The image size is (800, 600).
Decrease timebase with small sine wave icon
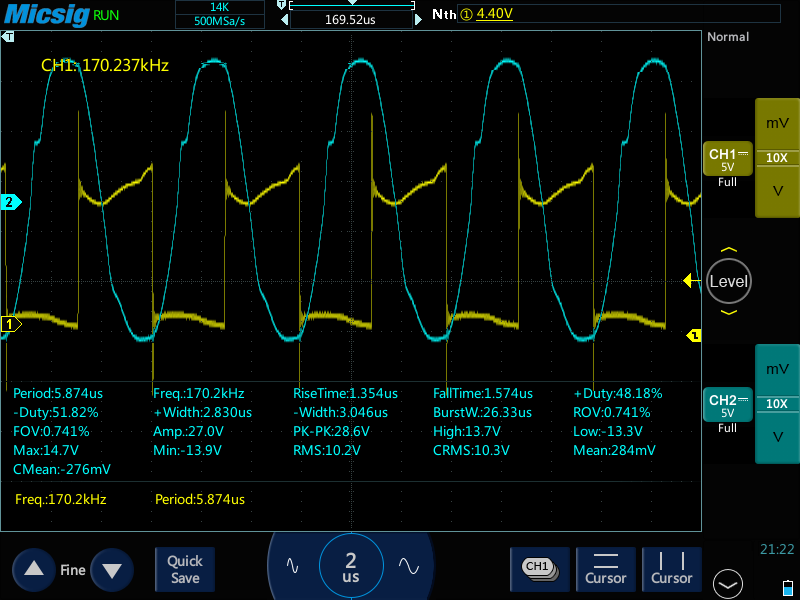[292, 566]
